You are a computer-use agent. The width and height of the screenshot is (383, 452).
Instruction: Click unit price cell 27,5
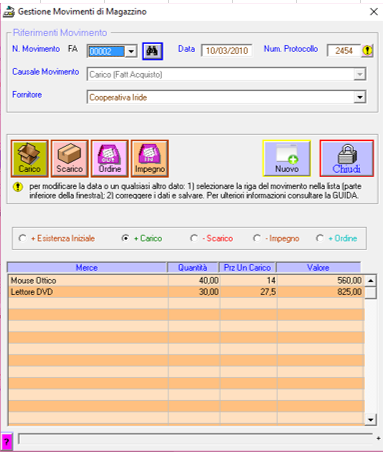coord(248,292)
